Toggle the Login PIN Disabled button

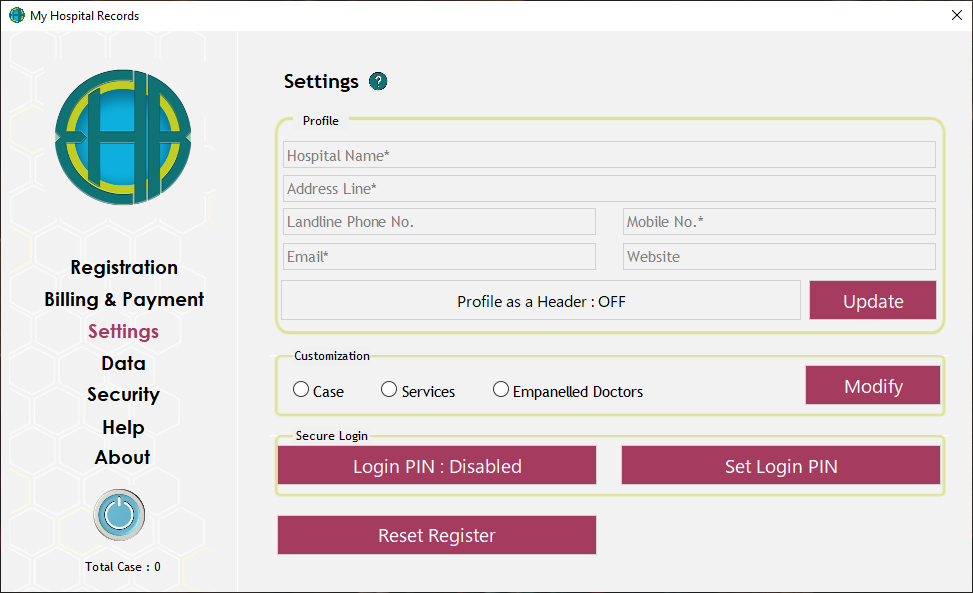click(437, 466)
